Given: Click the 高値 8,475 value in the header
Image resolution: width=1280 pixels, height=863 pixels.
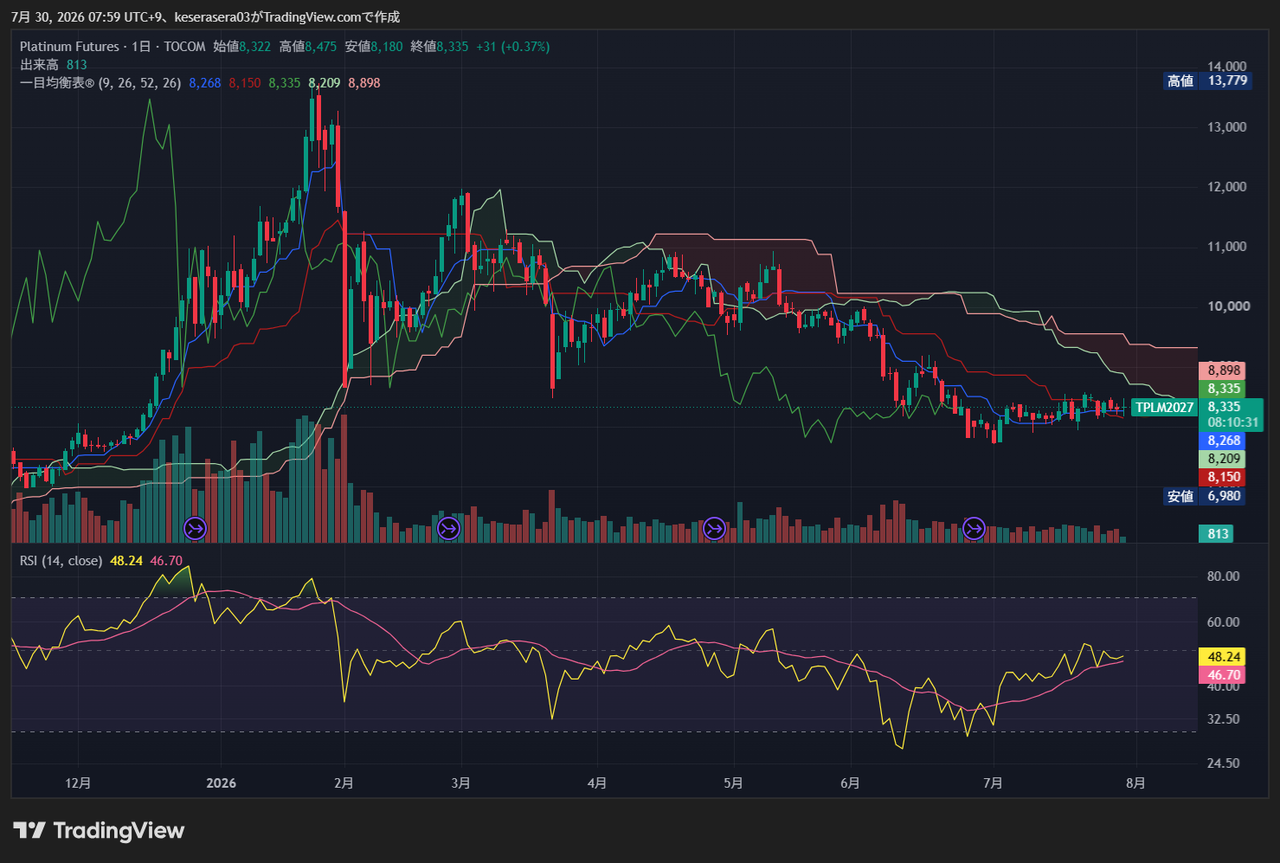Looking at the screenshot, I should tap(307, 47).
